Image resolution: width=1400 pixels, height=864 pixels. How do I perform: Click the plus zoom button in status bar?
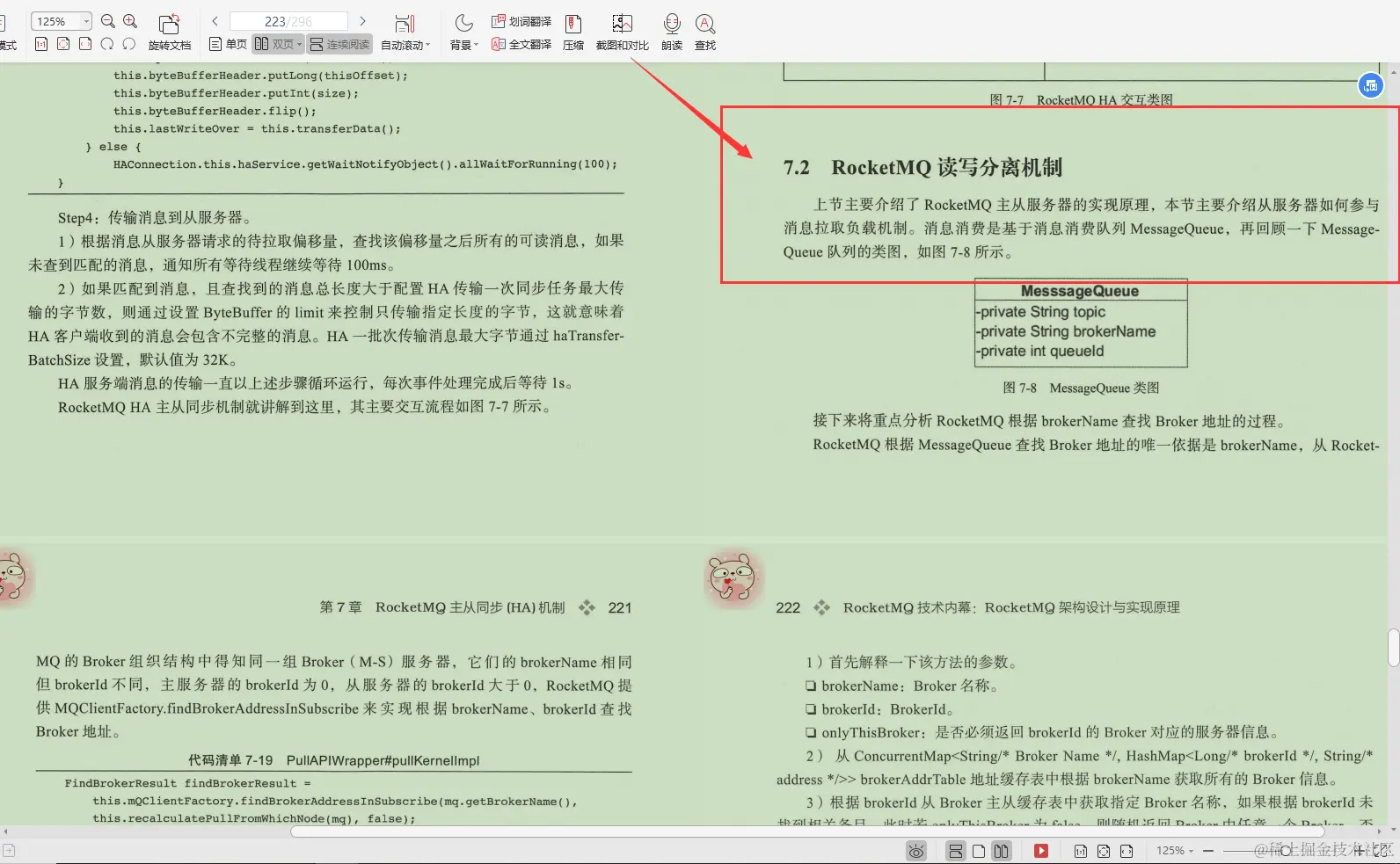tap(1359, 851)
